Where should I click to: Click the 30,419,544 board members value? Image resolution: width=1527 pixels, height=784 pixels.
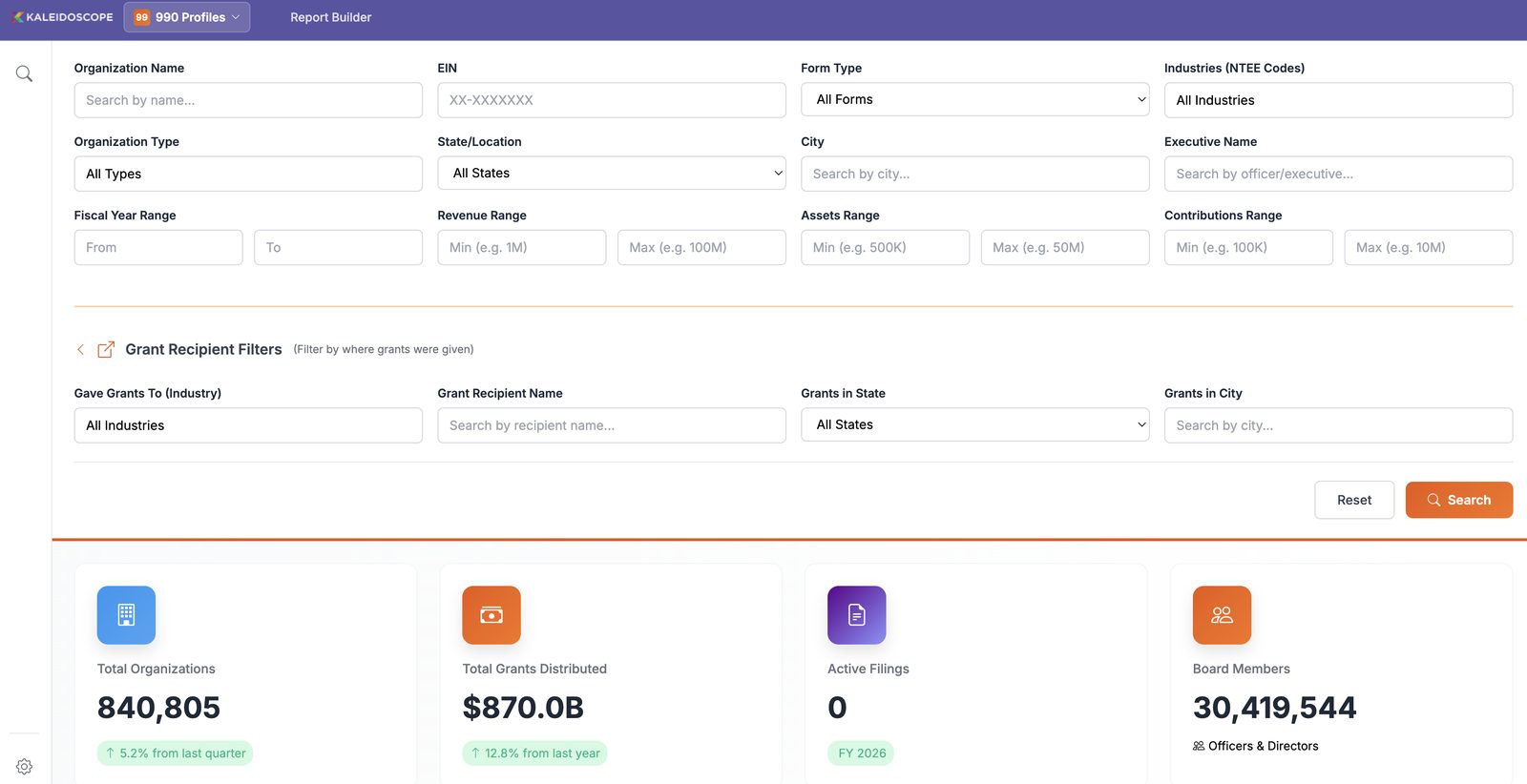(x=1274, y=708)
